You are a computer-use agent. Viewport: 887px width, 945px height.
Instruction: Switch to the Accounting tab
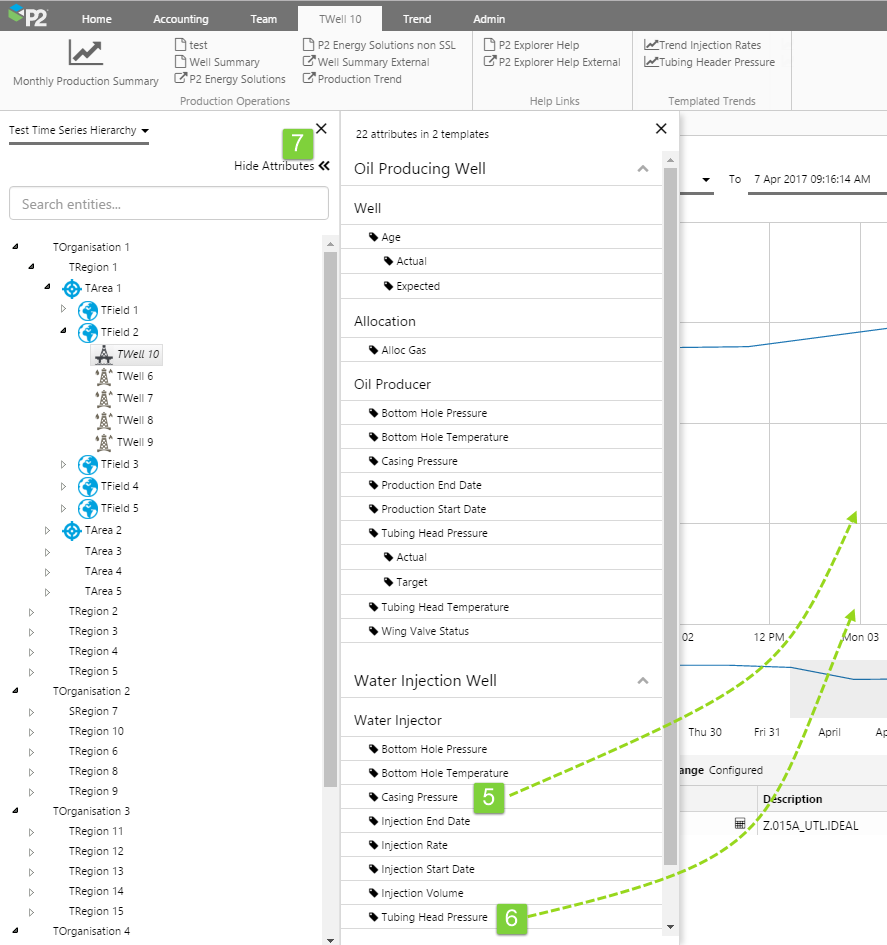(181, 19)
